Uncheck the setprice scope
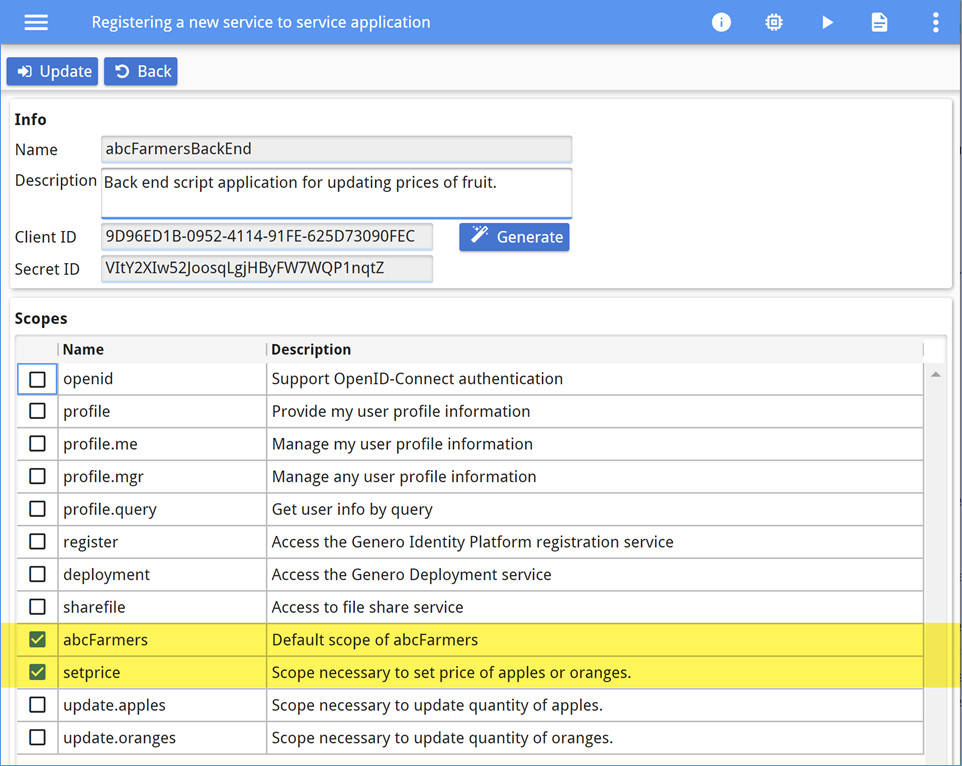 [x=38, y=672]
